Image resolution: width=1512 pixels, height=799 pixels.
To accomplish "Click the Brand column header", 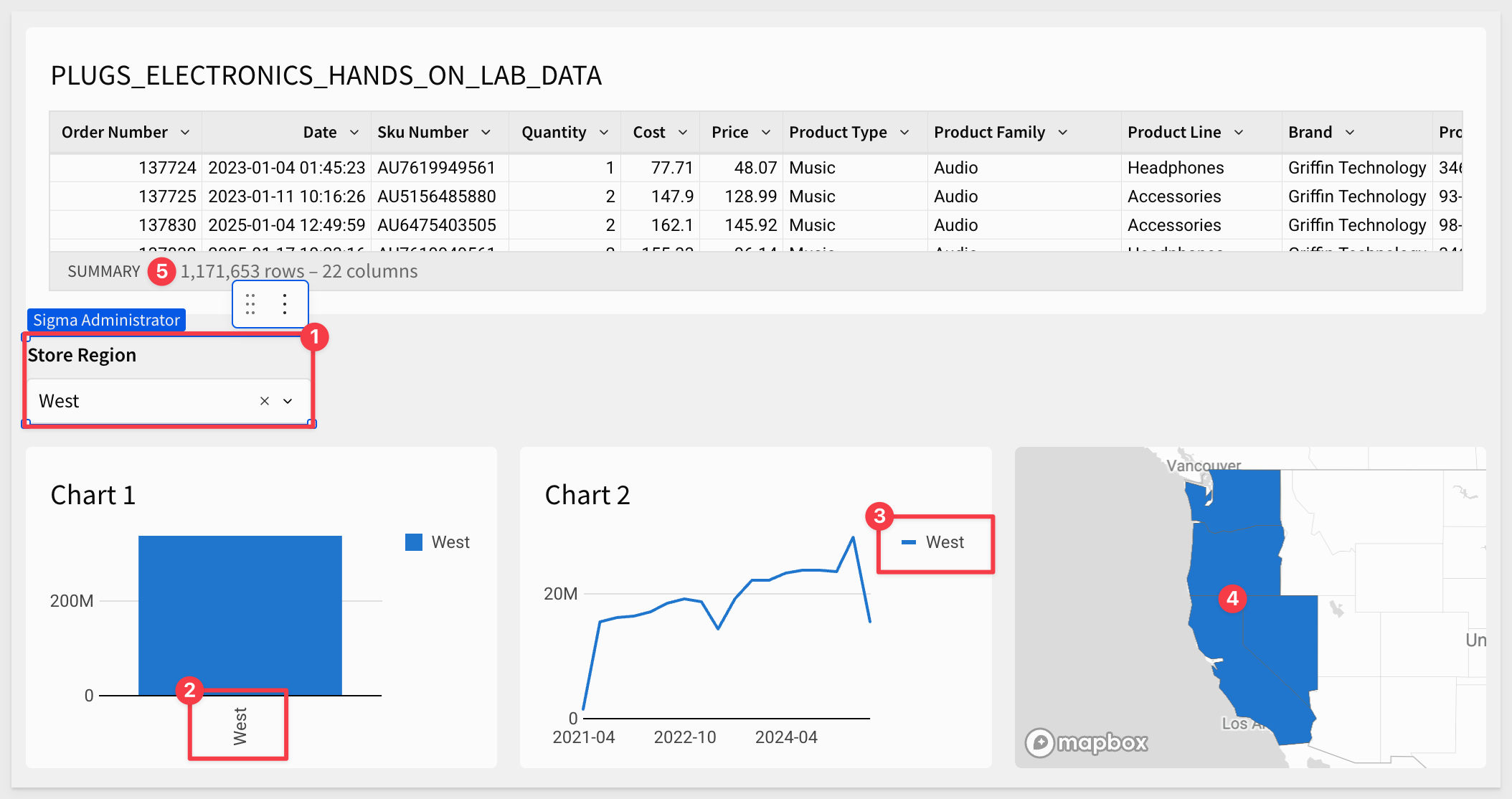I will pyautogui.click(x=1357, y=132).
